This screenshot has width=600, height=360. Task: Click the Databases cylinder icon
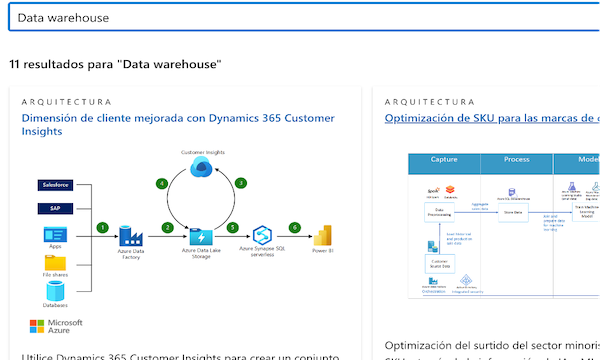tap(55, 291)
